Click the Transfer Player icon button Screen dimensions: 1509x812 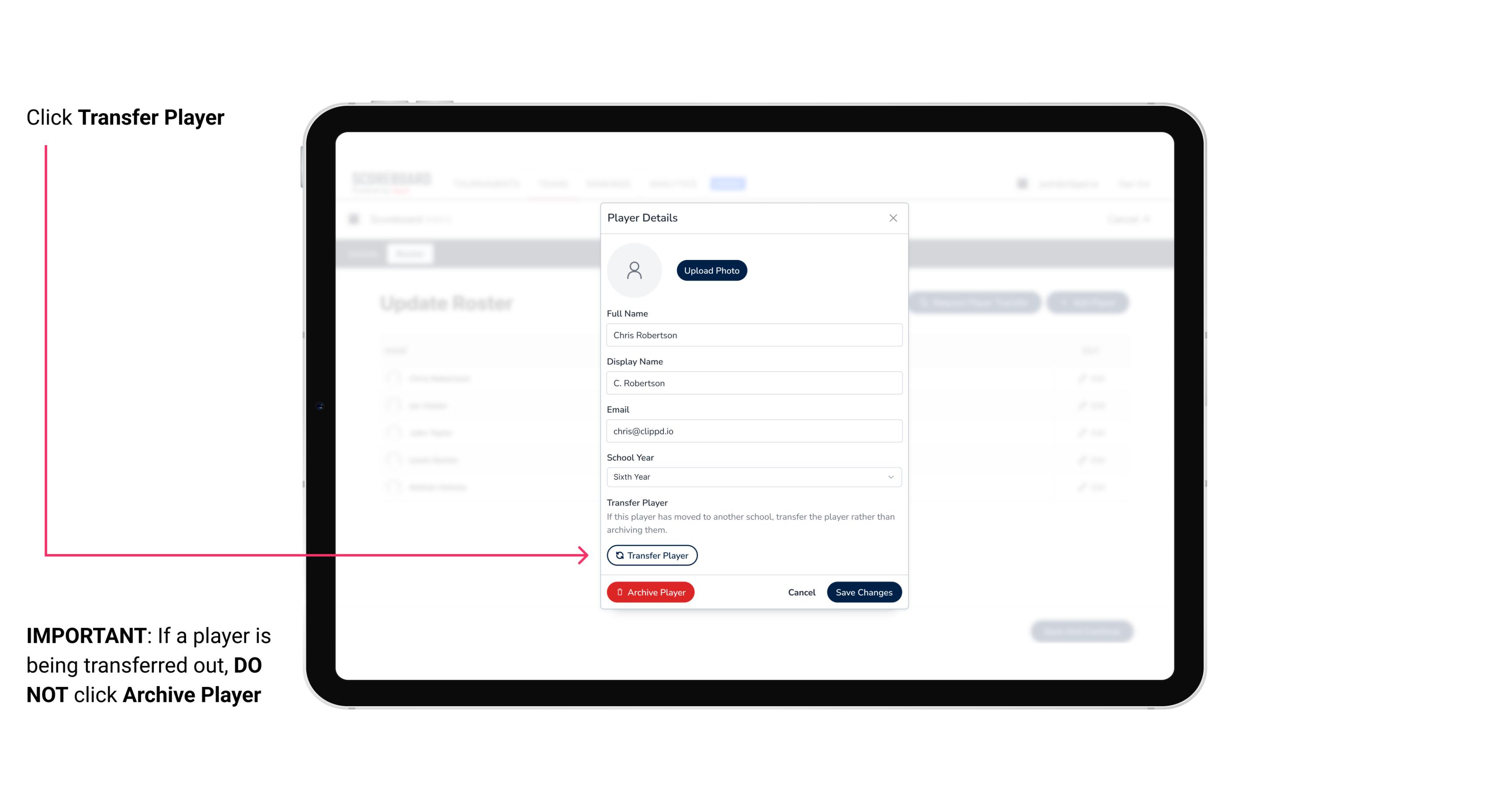pyautogui.click(x=651, y=555)
